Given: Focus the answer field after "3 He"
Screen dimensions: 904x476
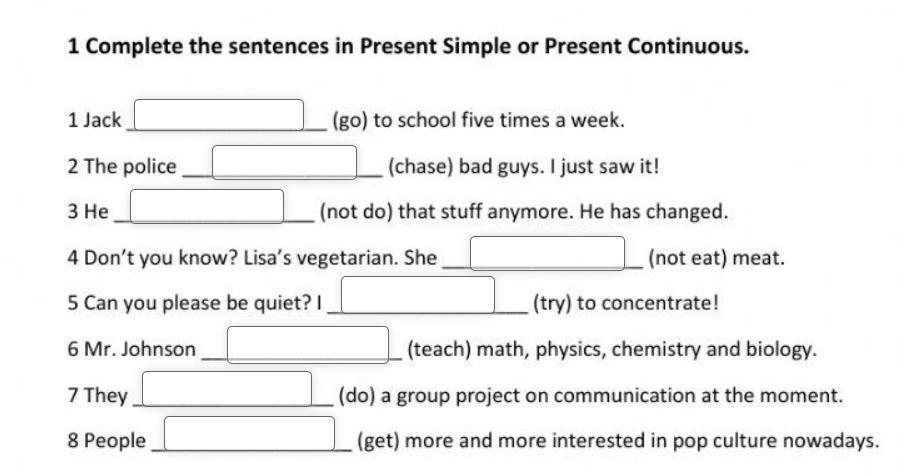Looking at the screenshot, I should click(x=207, y=206).
